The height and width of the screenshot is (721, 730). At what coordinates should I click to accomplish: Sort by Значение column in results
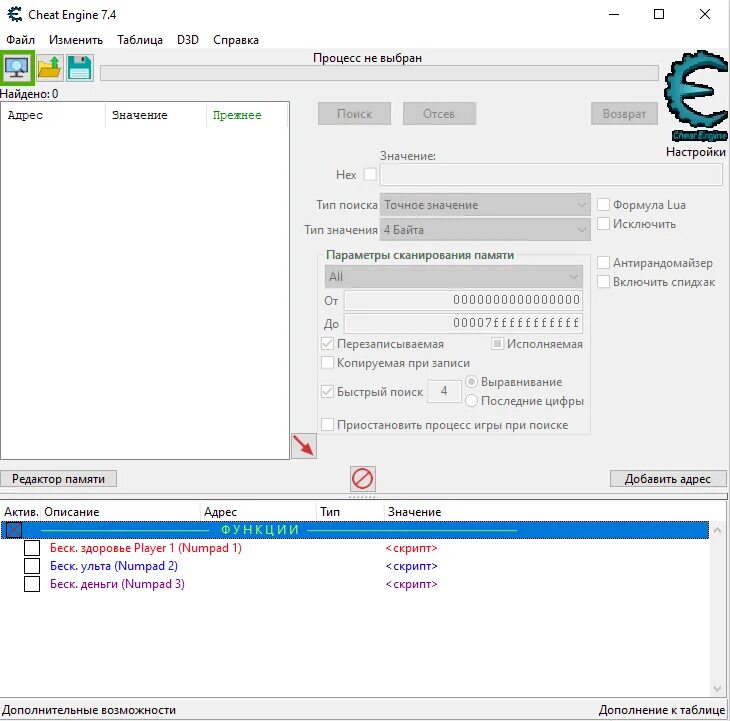[155, 115]
